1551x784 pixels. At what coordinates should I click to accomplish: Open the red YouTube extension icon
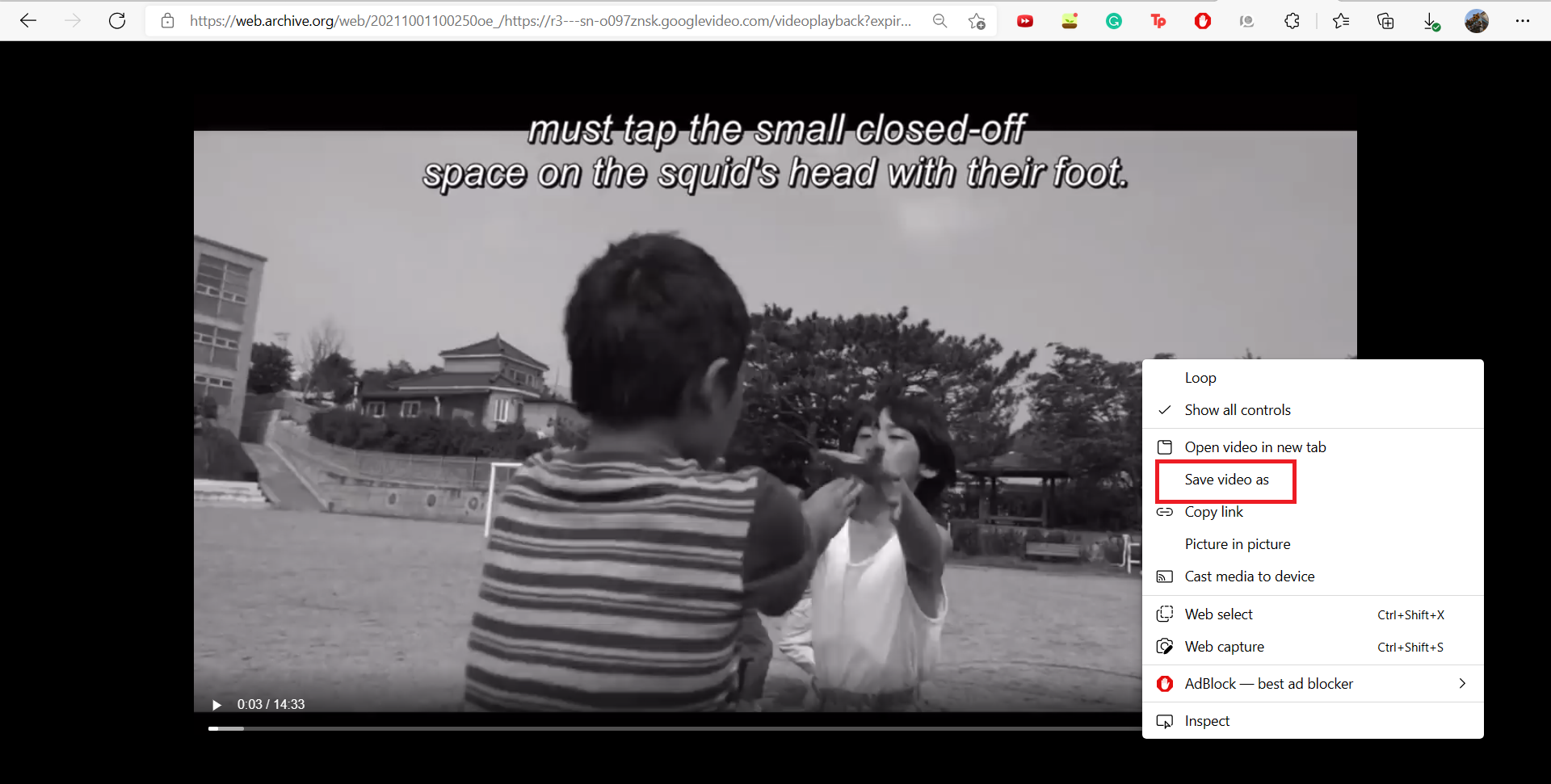point(1025,21)
